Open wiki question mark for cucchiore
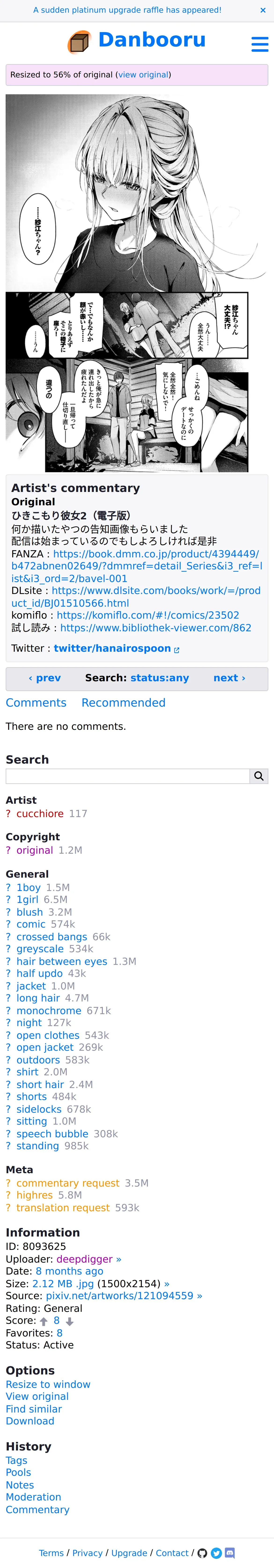The image size is (274, 1568). click(8, 813)
